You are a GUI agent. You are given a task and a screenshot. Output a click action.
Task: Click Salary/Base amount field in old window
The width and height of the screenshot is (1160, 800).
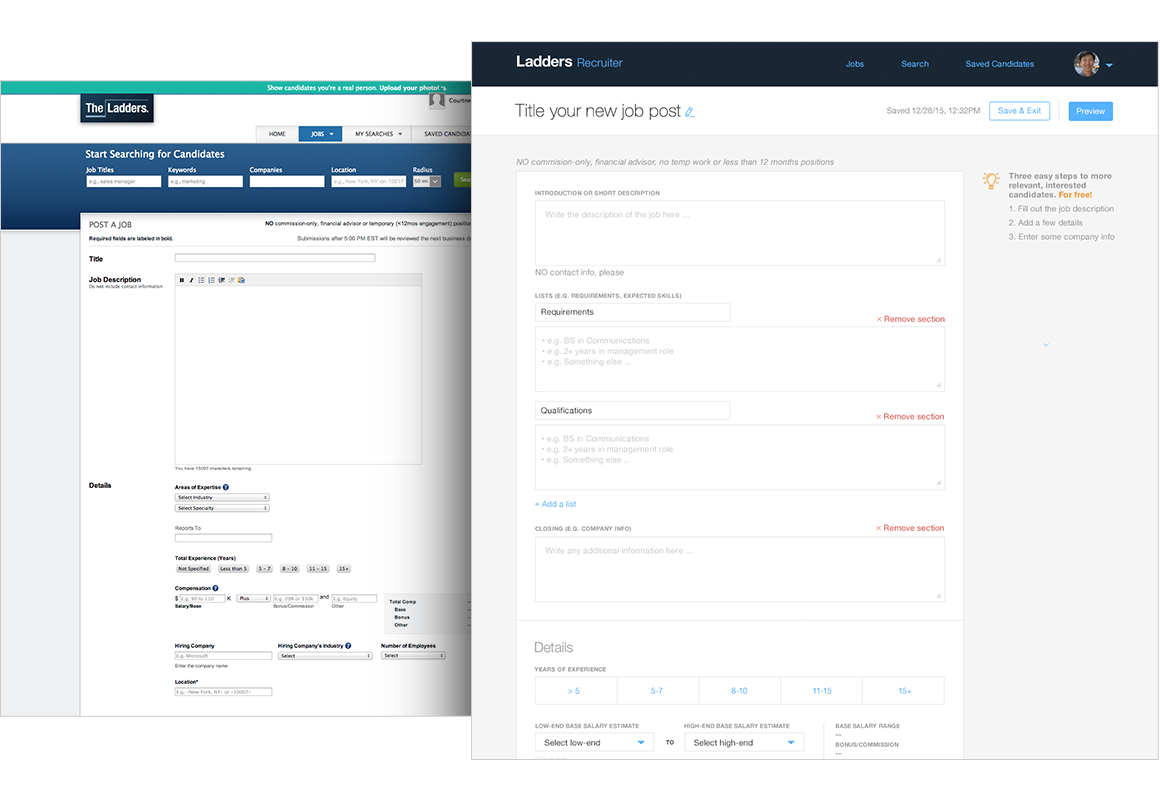(202, 599)
